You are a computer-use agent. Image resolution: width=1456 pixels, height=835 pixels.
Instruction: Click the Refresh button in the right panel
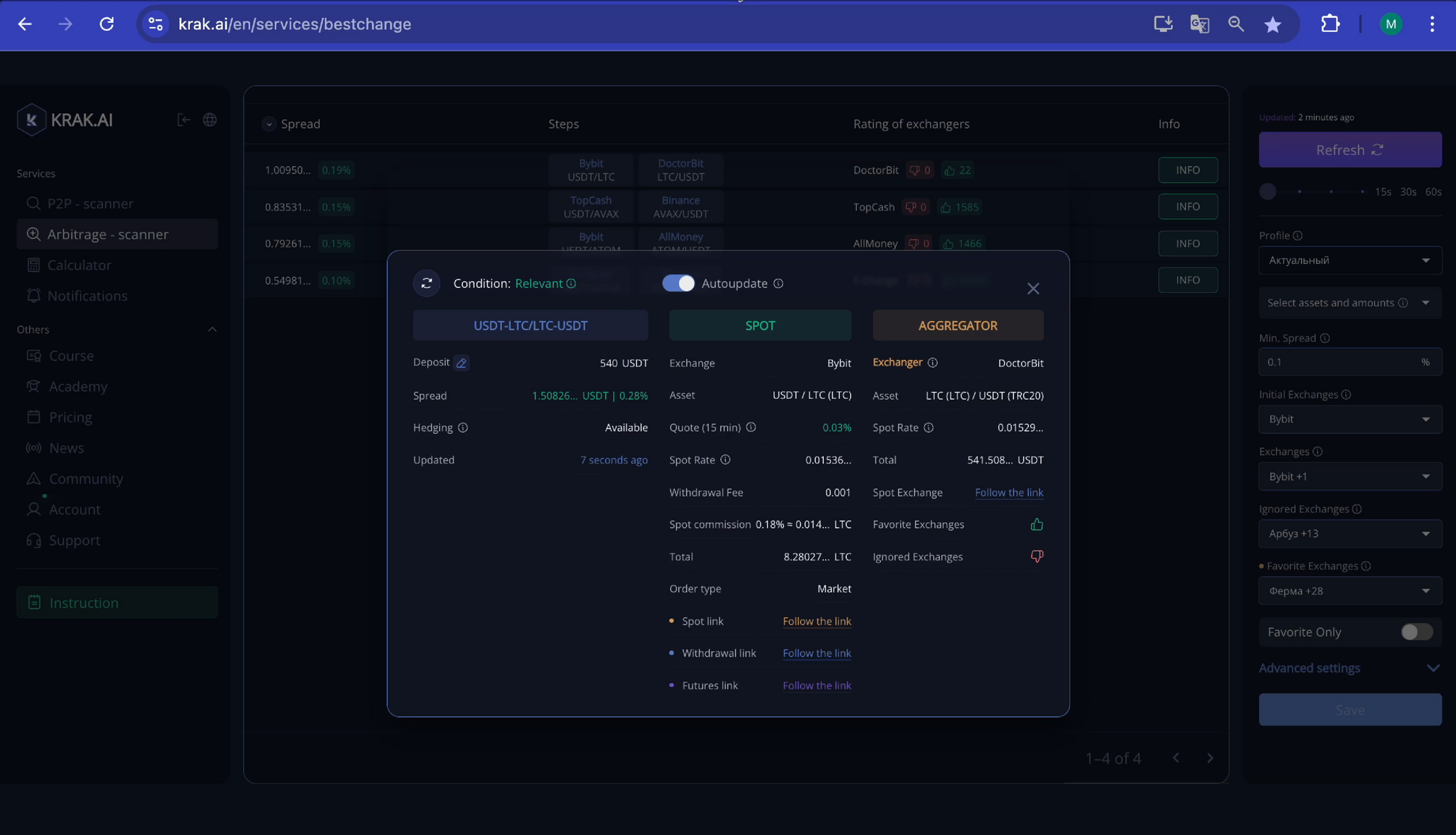tap(1349, 149)
